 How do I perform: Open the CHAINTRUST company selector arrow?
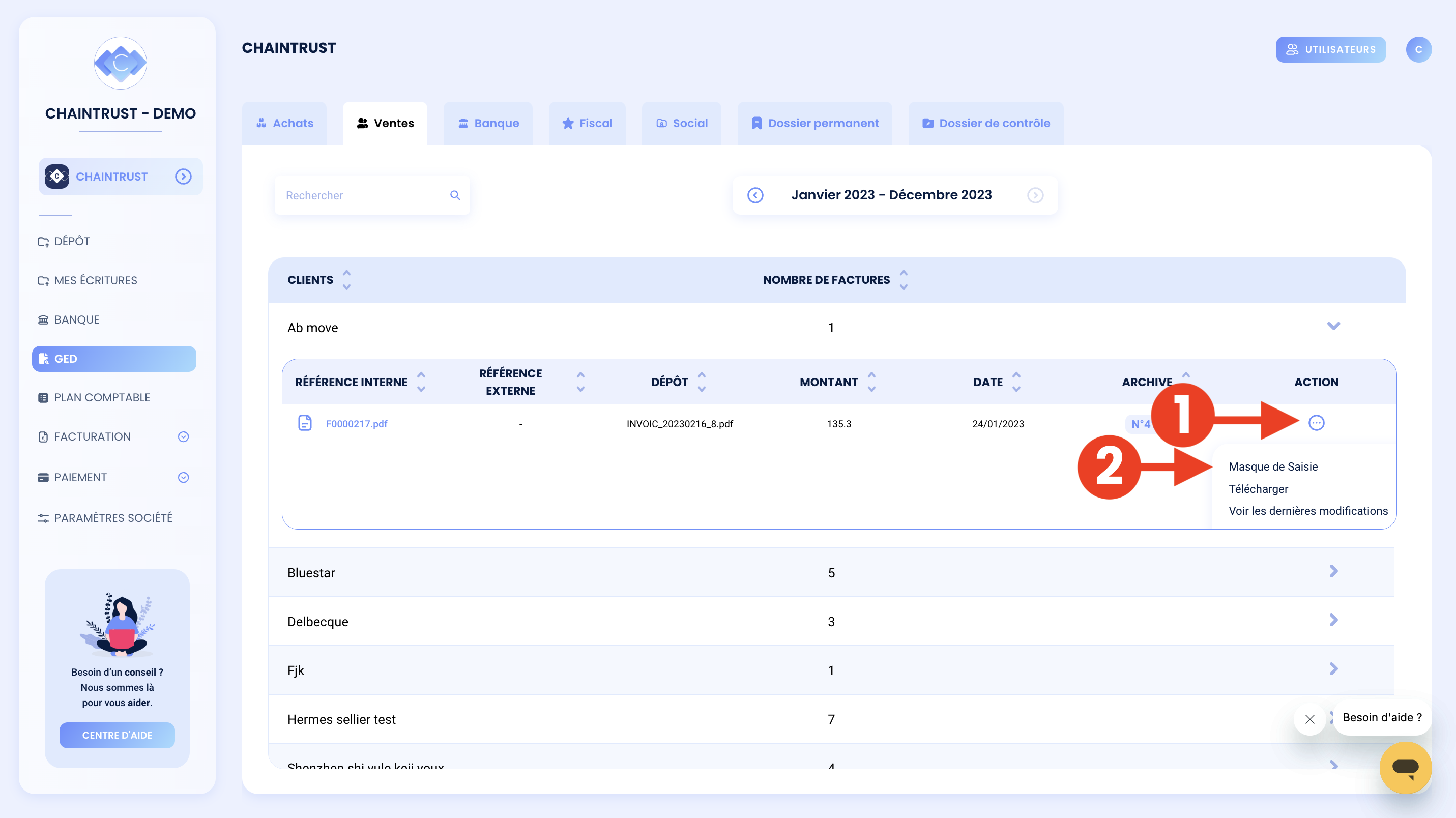tap(183, 177)
